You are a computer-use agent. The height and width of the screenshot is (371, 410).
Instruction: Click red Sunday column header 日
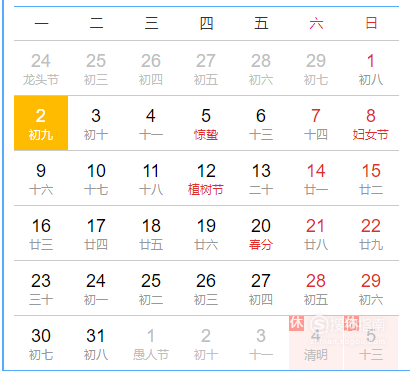click(371, 24)
